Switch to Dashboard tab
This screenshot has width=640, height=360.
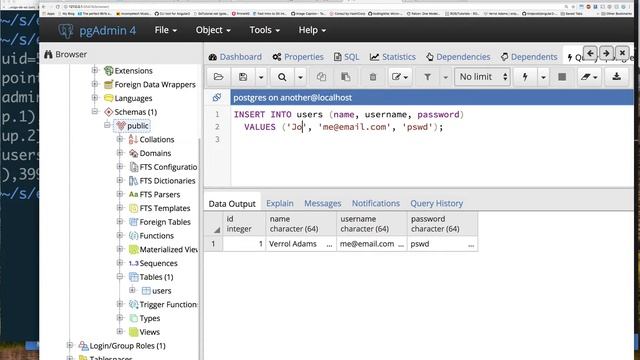pos(235,57)
